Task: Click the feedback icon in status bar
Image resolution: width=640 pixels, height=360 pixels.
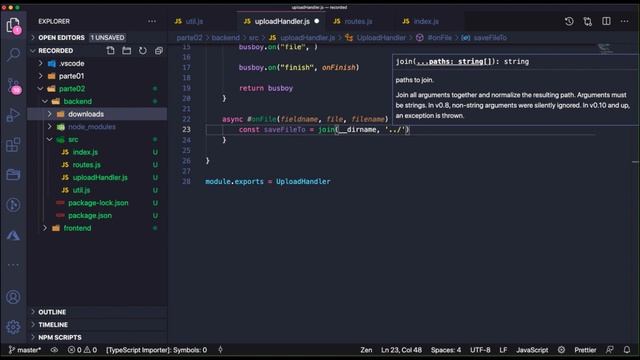Action: coord(610,350)
